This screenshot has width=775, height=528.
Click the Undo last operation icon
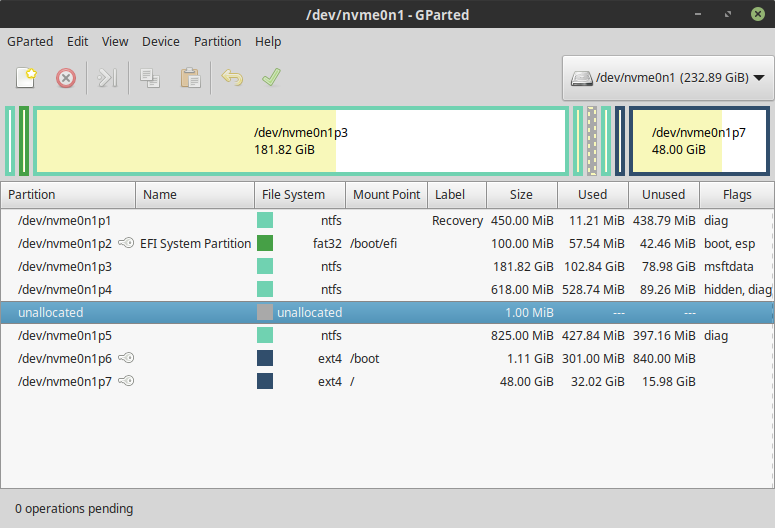(x=232, y=78)
